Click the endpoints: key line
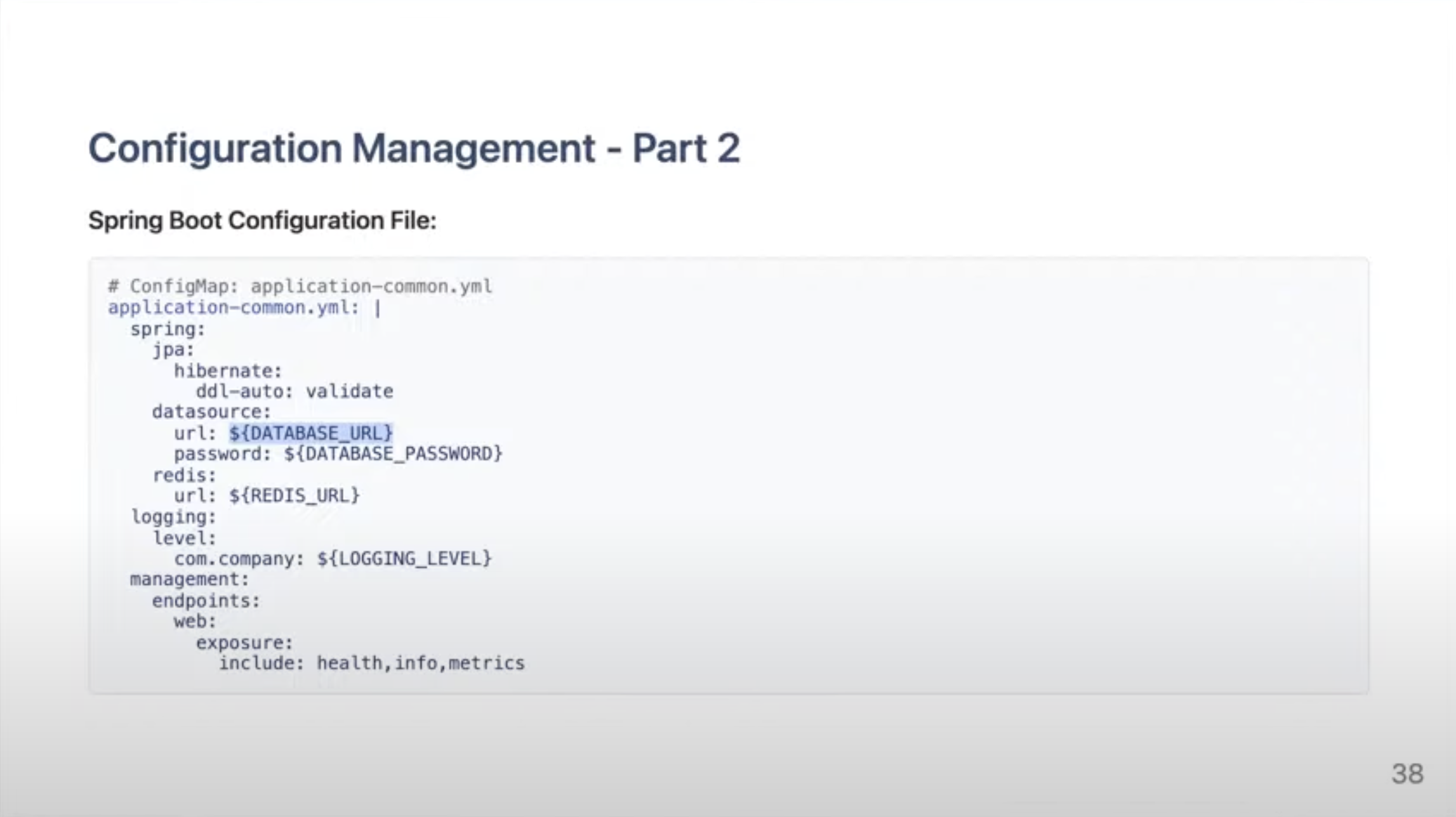 pos(206,601)
